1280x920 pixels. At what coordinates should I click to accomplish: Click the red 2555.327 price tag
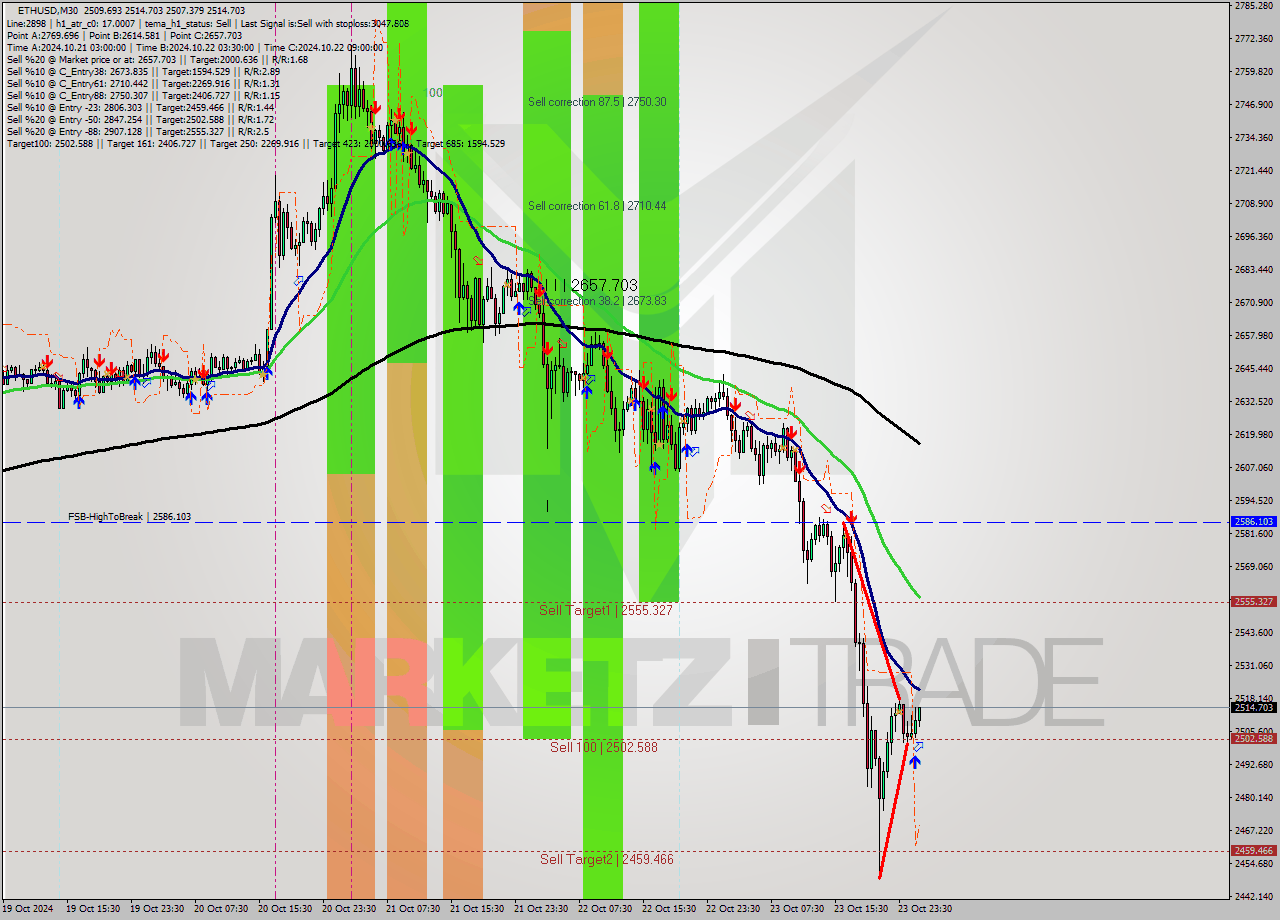pyautogui.click(x=1254, y=602)
